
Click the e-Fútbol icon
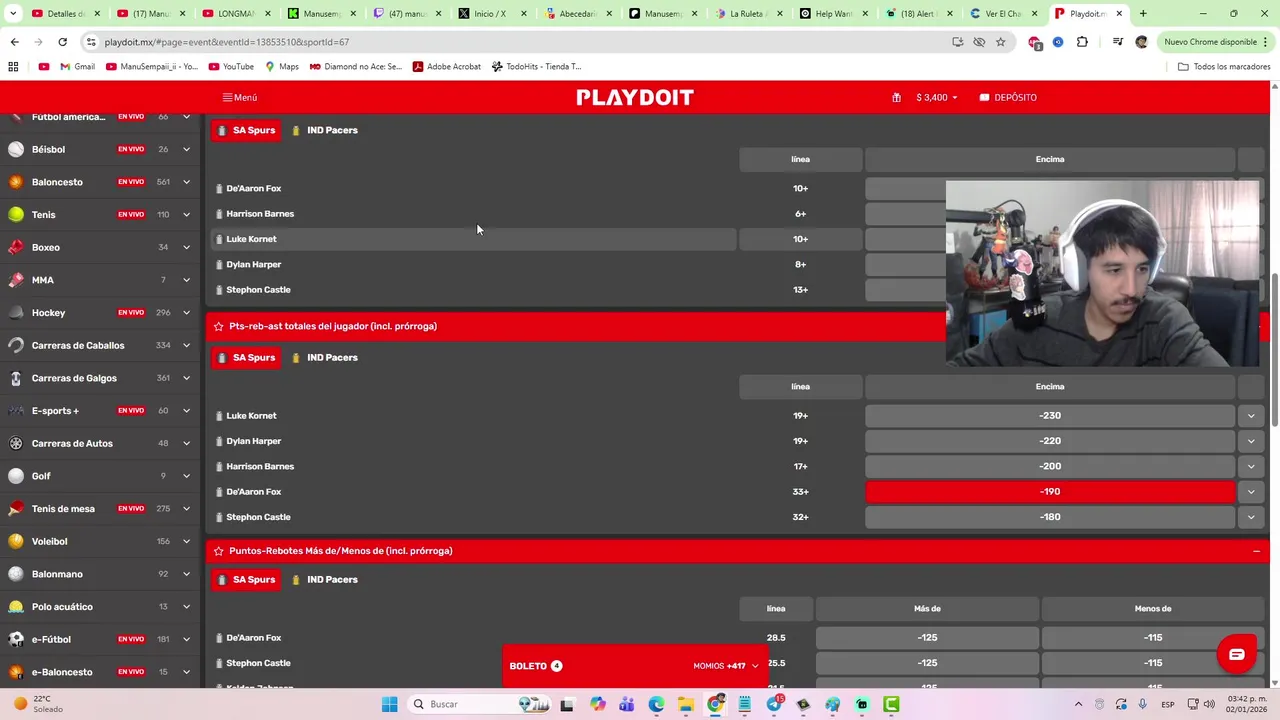16,639
